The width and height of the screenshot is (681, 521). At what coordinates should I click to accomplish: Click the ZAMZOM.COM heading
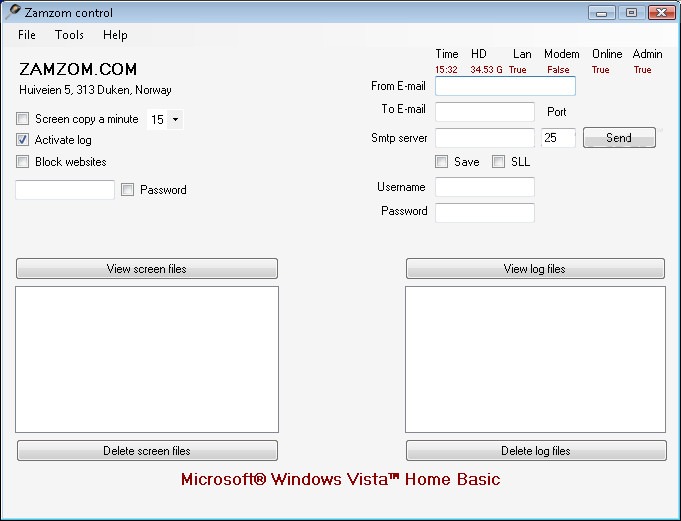(x=78, y=69)
